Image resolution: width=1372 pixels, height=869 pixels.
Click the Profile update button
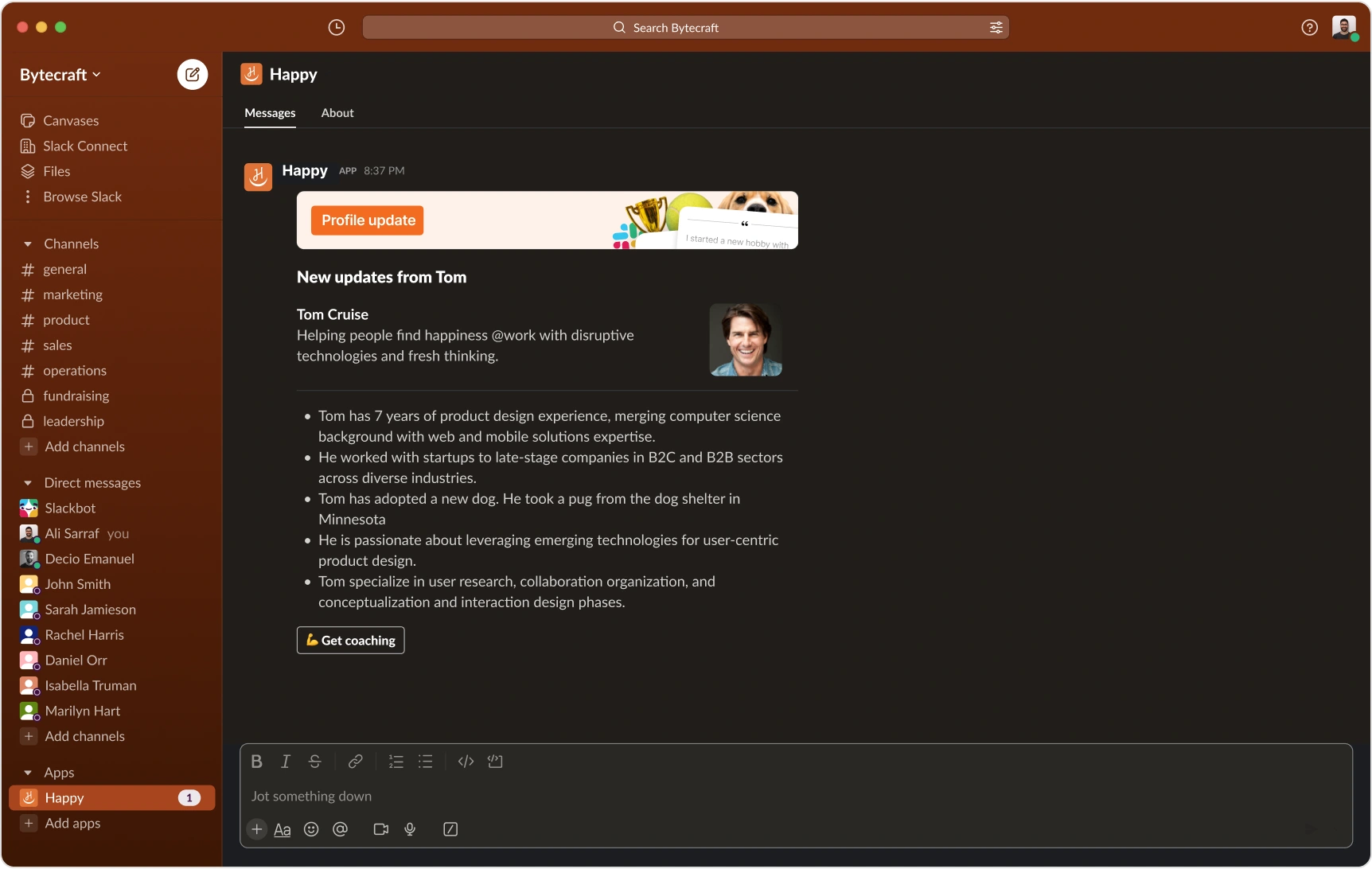pyautogui.click(x=368, y=220)
